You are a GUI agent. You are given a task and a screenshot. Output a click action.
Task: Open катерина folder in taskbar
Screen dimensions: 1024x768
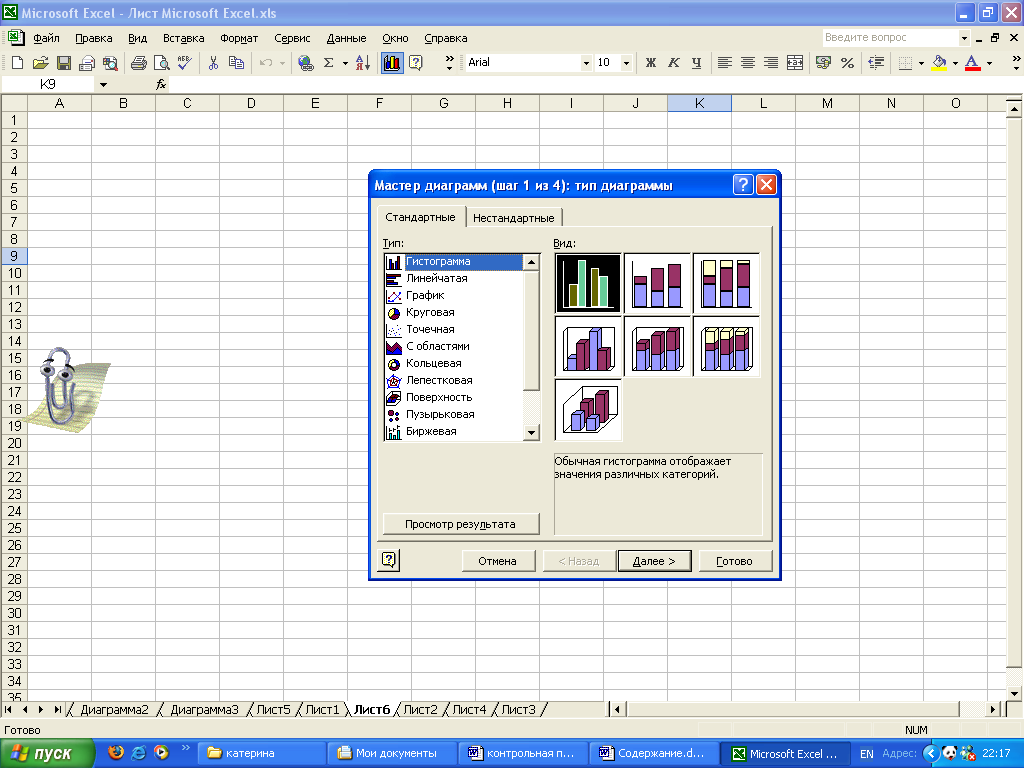click(x=260, y=753)
